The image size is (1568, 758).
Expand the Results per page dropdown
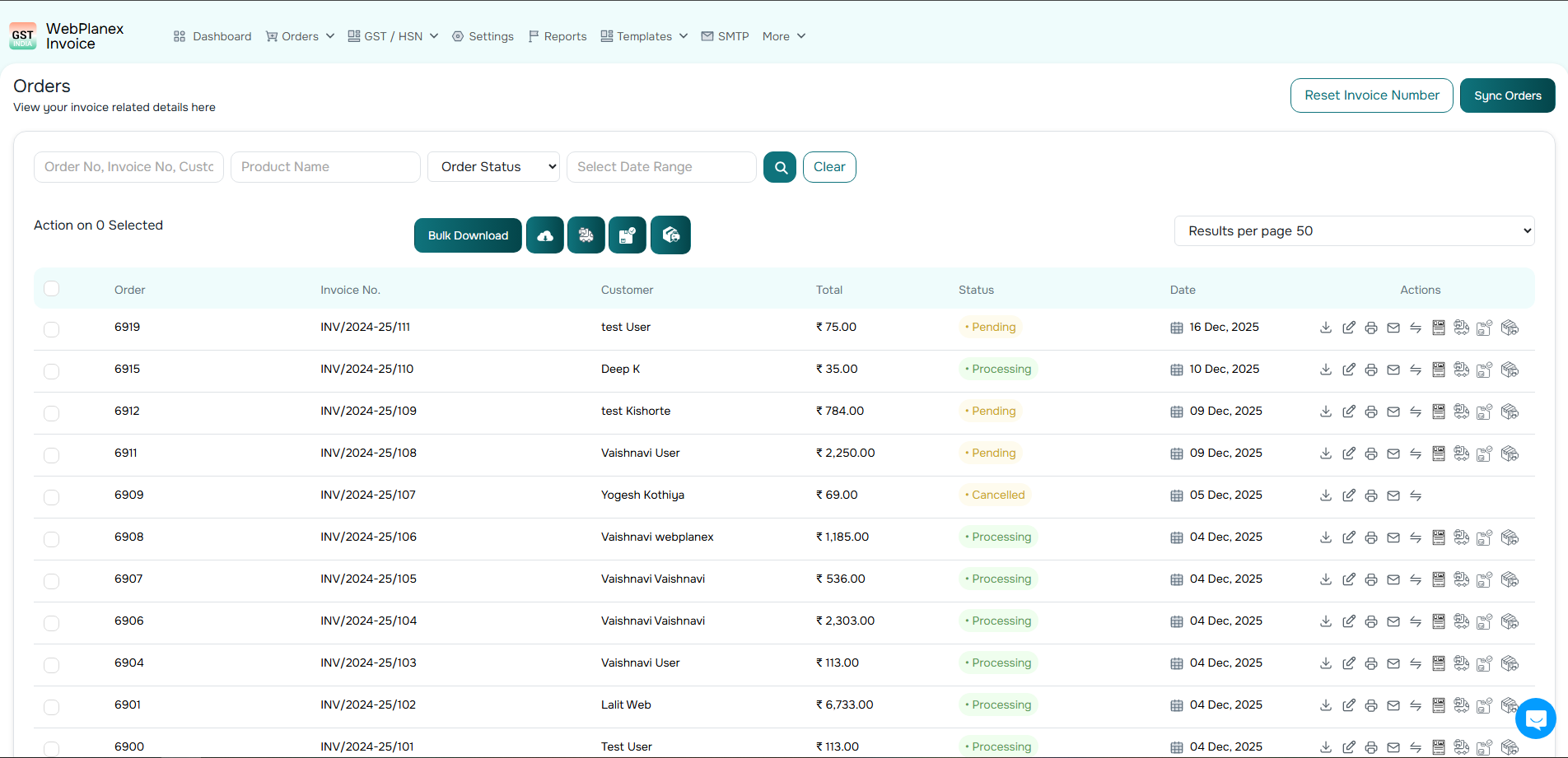click(x=1354, y=231)
